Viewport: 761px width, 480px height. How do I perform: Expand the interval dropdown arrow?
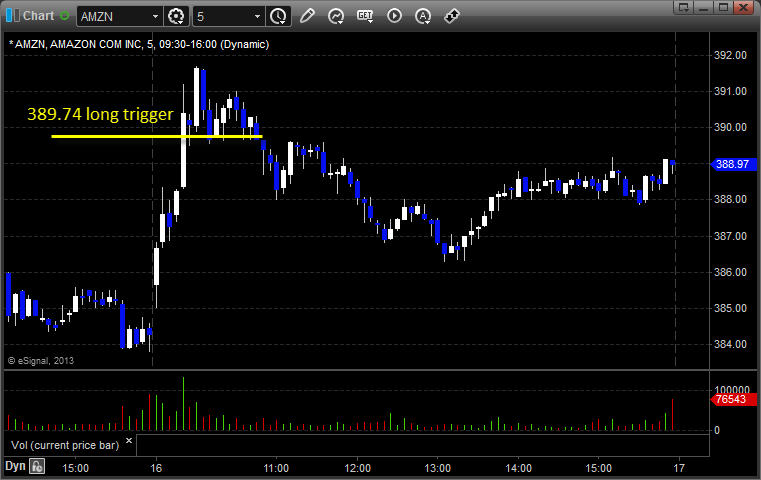[x=258, y=17]
